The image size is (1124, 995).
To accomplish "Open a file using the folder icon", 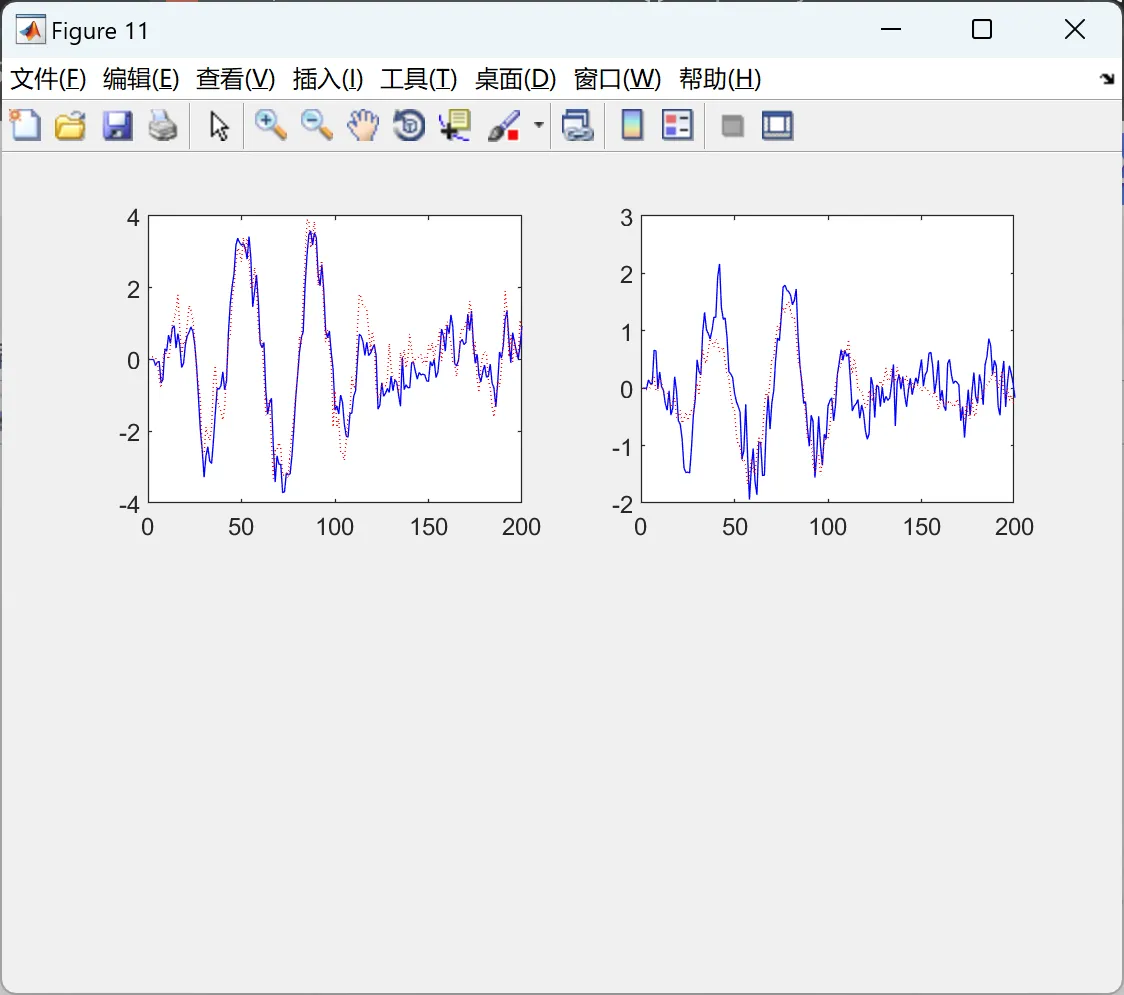I will click(70, 125).
